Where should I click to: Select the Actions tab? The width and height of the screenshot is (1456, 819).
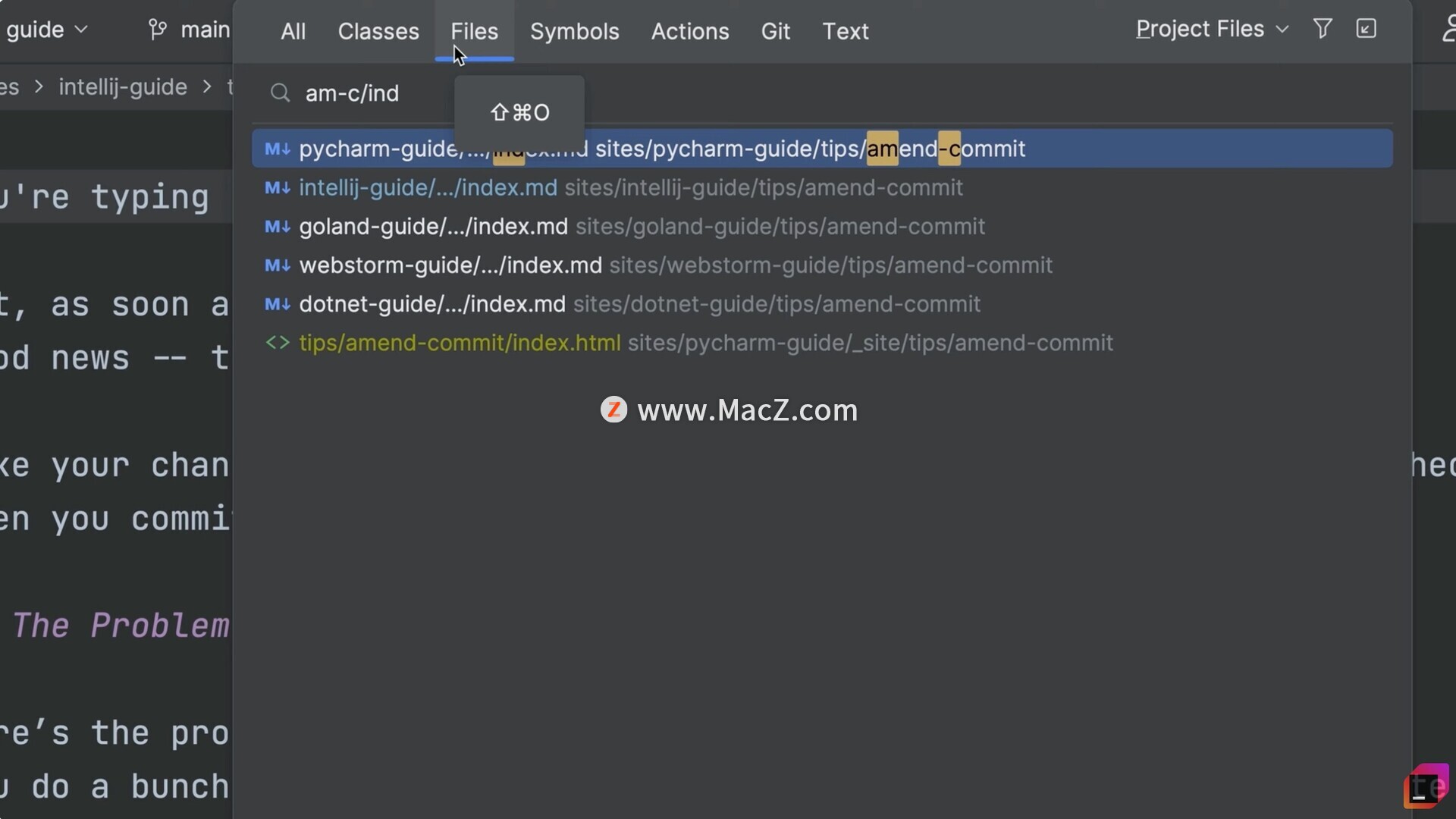click(x=689, y=31)
